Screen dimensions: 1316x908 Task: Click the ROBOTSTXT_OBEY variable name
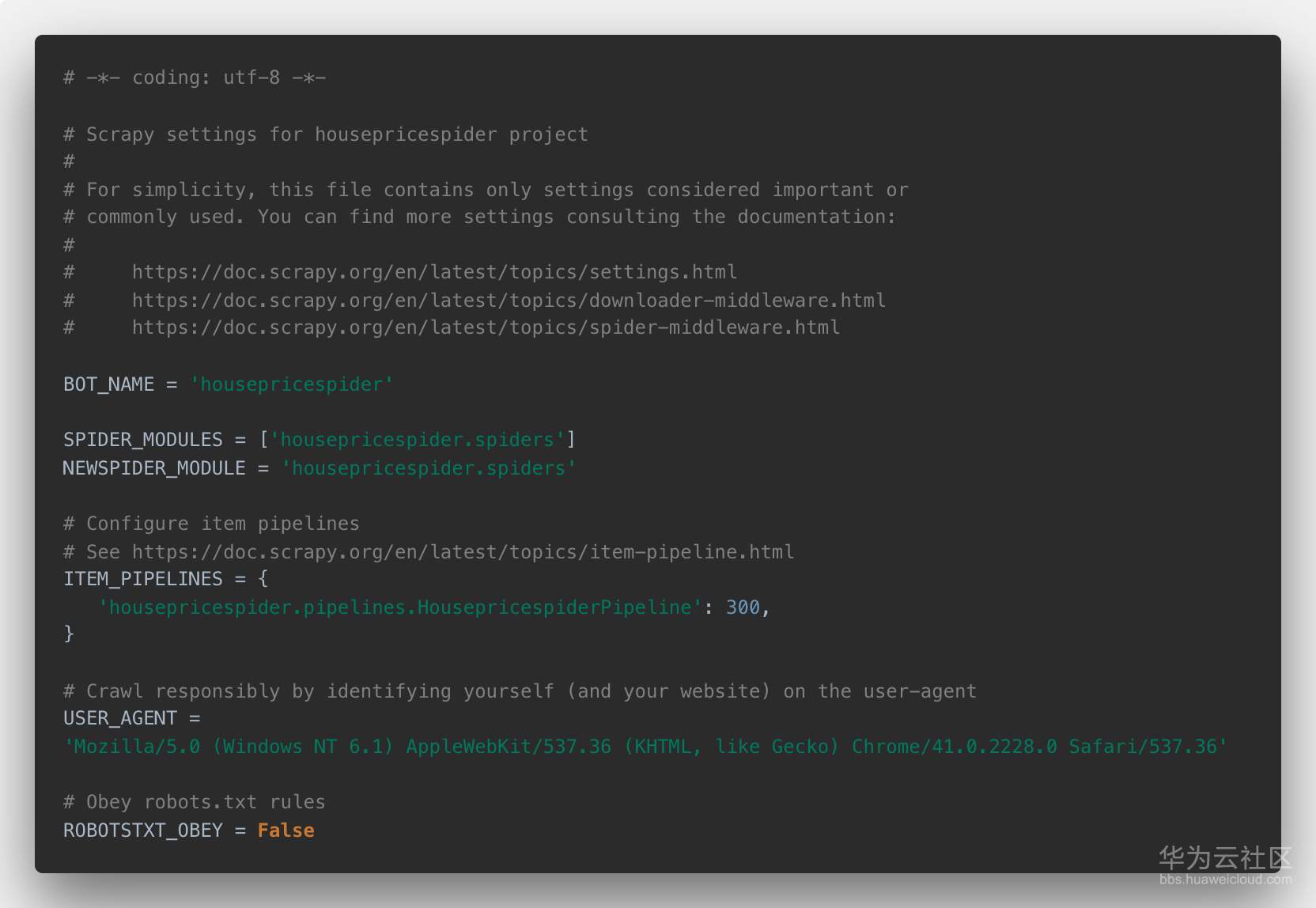[142, 830]
